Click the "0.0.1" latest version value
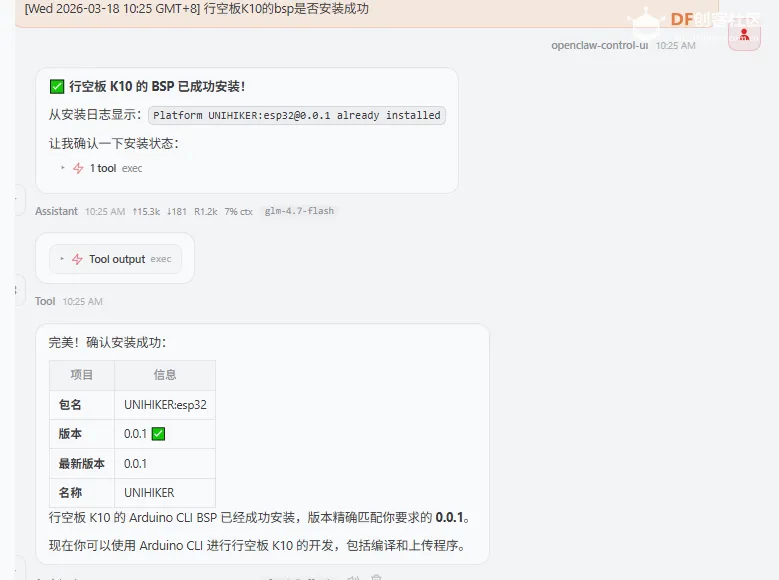This screenshot has height=580, width=779. (135, 464)
